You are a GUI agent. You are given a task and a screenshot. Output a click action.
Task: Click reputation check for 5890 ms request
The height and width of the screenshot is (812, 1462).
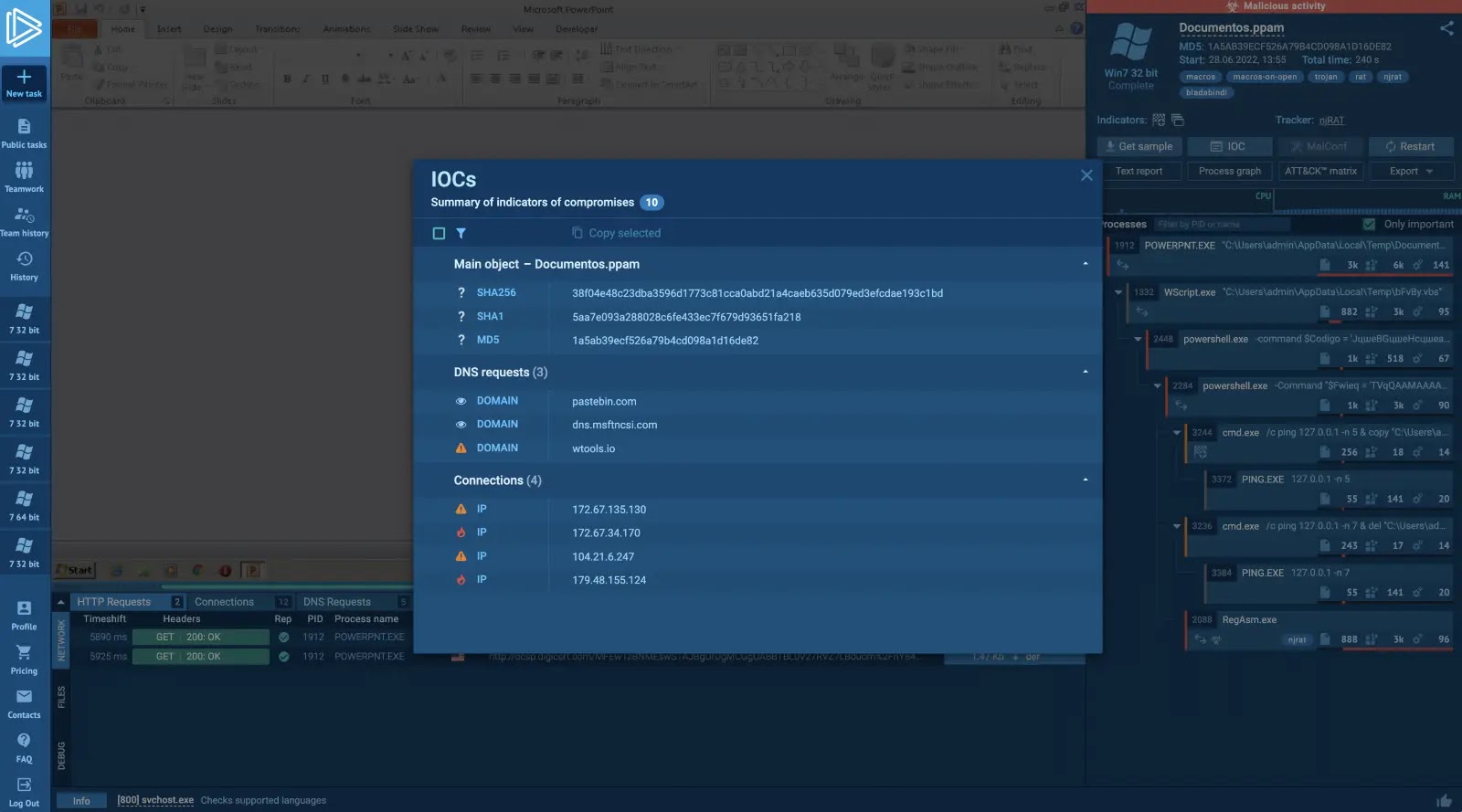284,638
